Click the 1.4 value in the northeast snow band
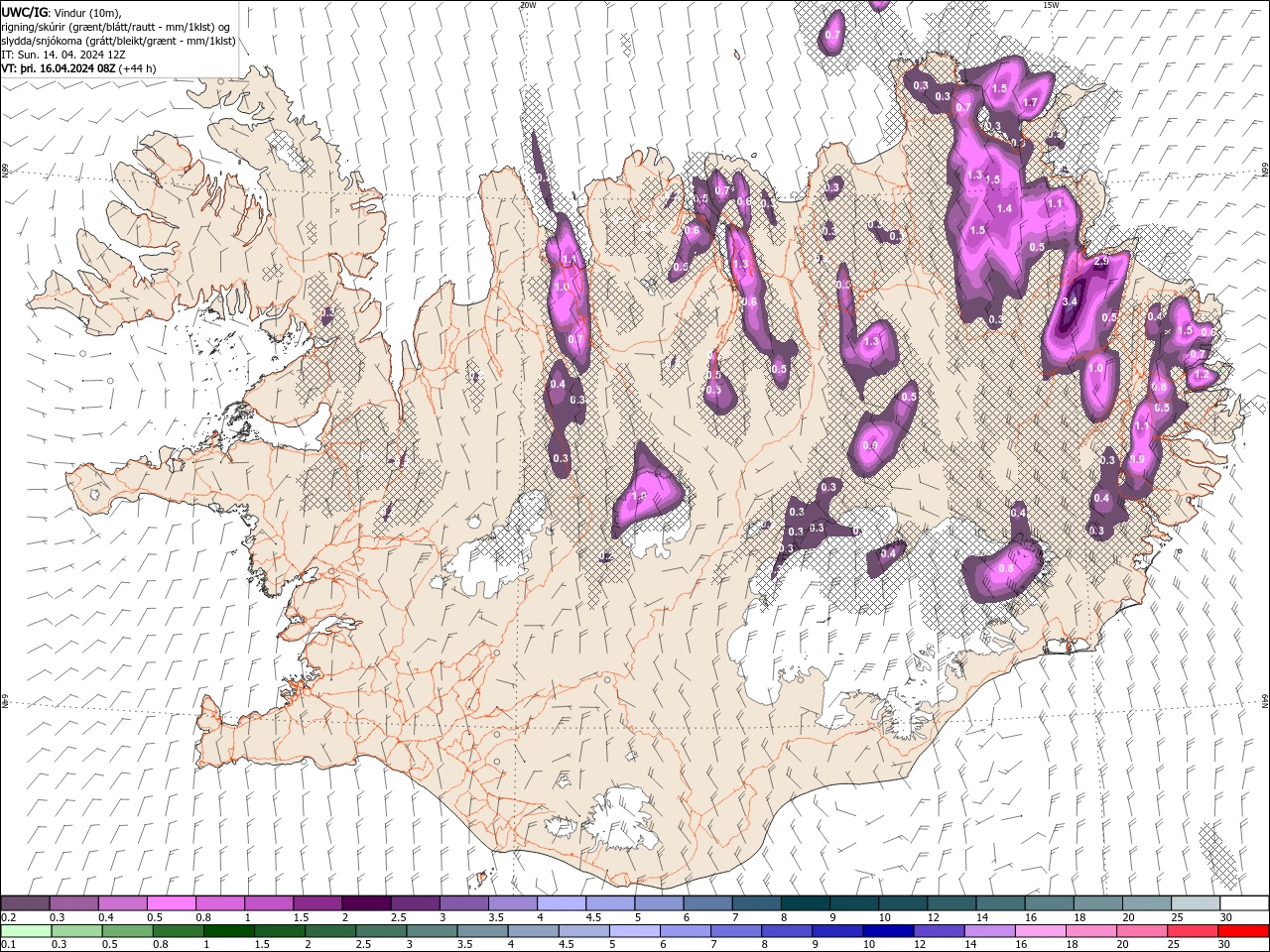The height and width of the screenshot is (952, 1270). pos(1005,209)
